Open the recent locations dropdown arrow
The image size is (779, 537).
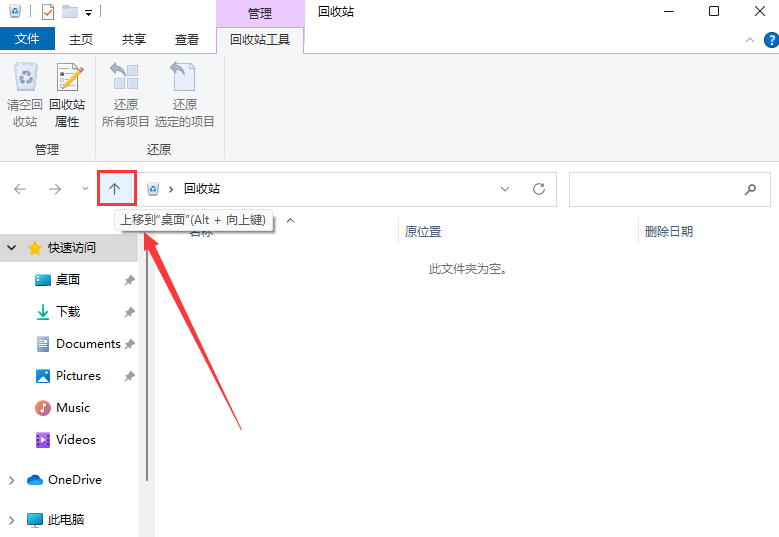pyautogui.click(x=85, y=189)
